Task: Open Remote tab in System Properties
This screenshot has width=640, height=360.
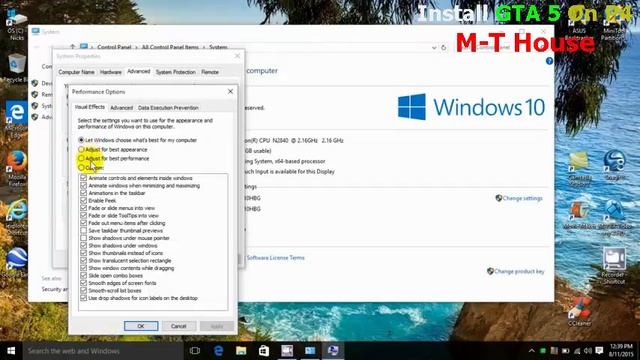Action: tap(210, 72)
